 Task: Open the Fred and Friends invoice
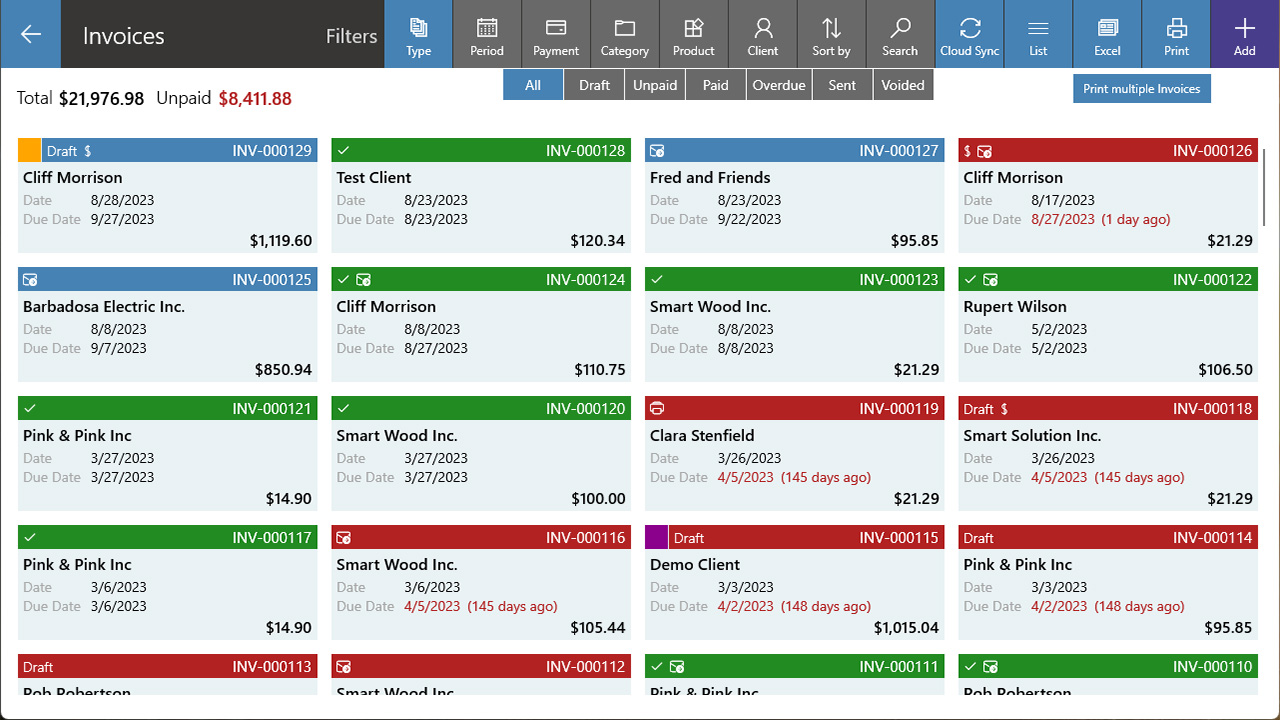(x=795, y=195)
